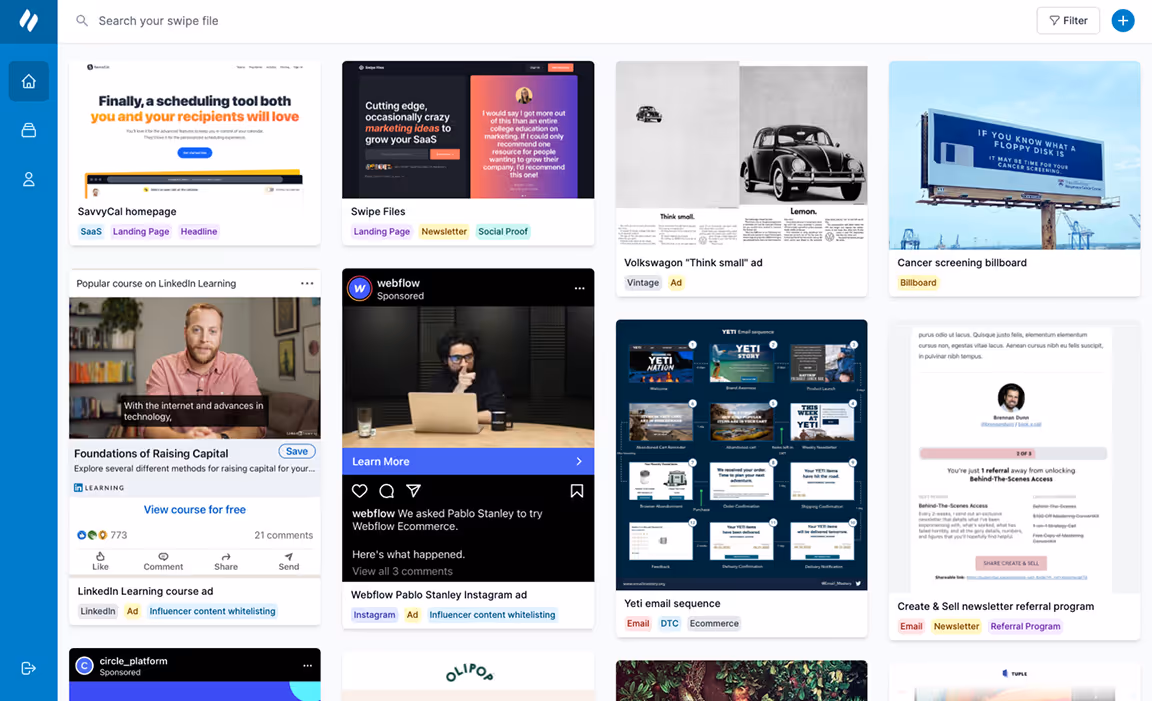Click the circle_platform avatar icon
1152x701 pixels.
click(x=84, y=666)
